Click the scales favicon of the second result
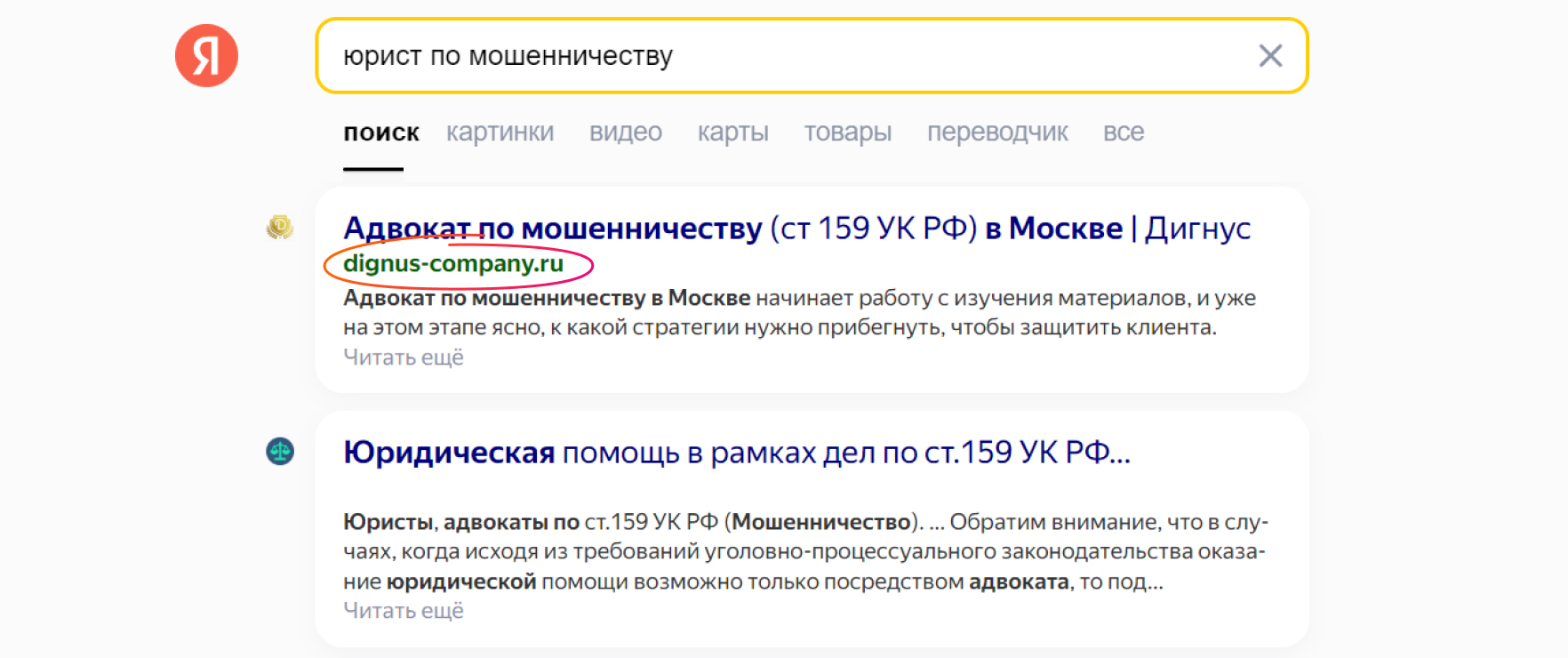The width and height of the screenshot is (1568, 658). (280, 452)
